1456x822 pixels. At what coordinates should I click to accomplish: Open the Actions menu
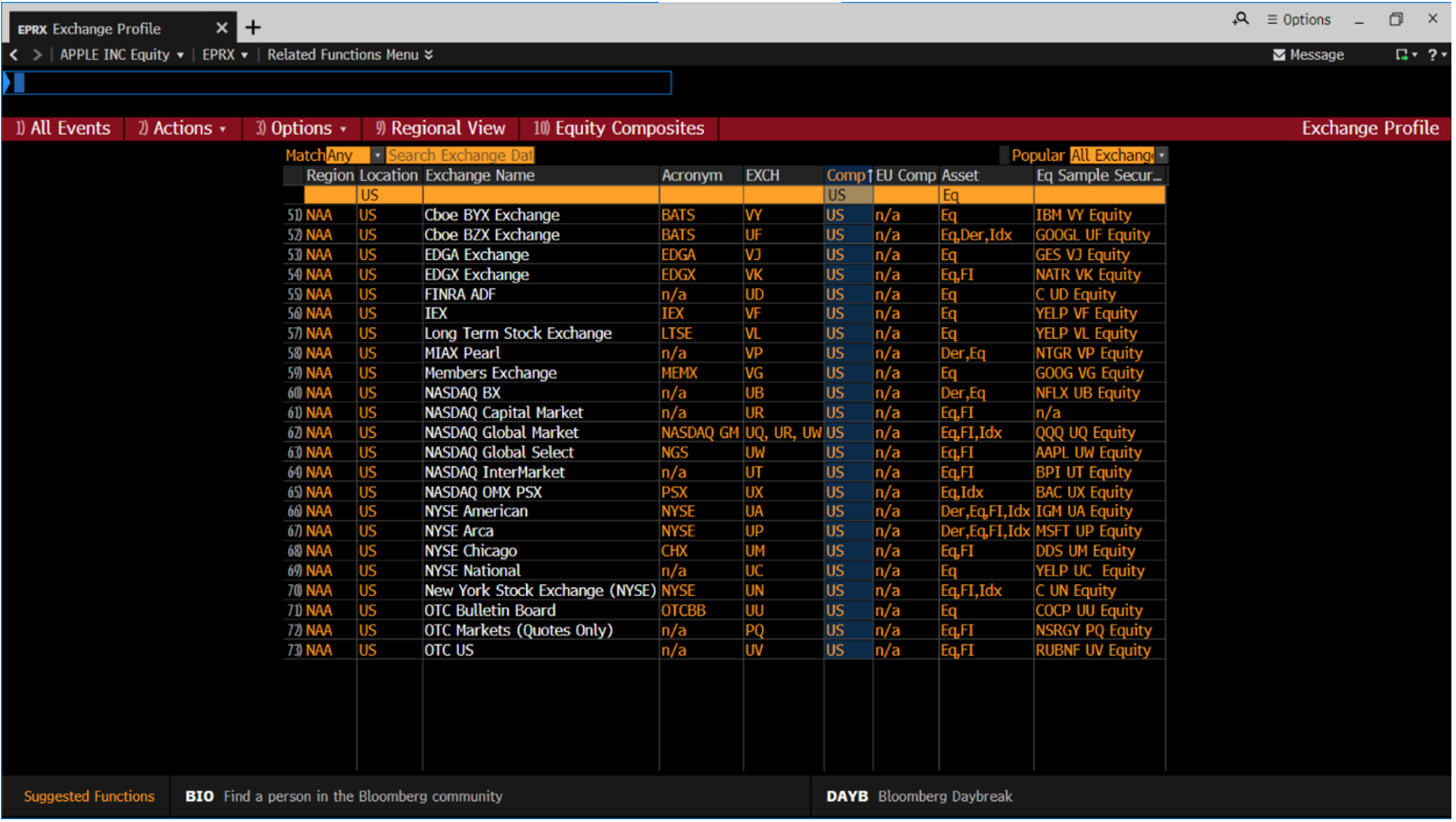pos(182,129)
